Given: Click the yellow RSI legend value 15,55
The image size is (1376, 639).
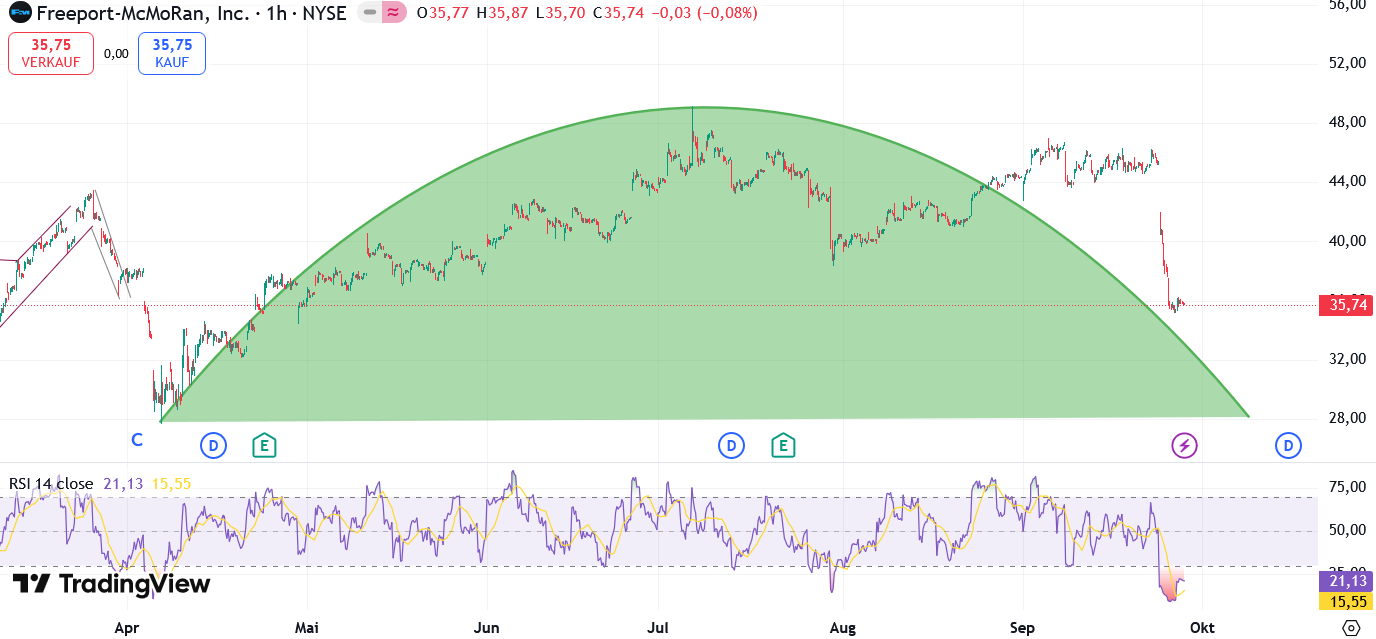Looking at the screenshot, I should [171, 484].
